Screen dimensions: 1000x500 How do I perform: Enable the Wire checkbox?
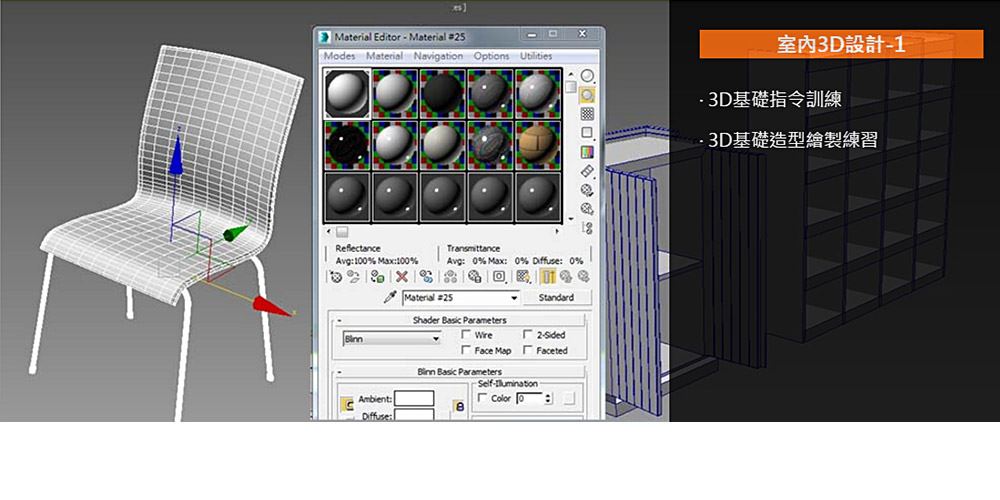[467, 335]
